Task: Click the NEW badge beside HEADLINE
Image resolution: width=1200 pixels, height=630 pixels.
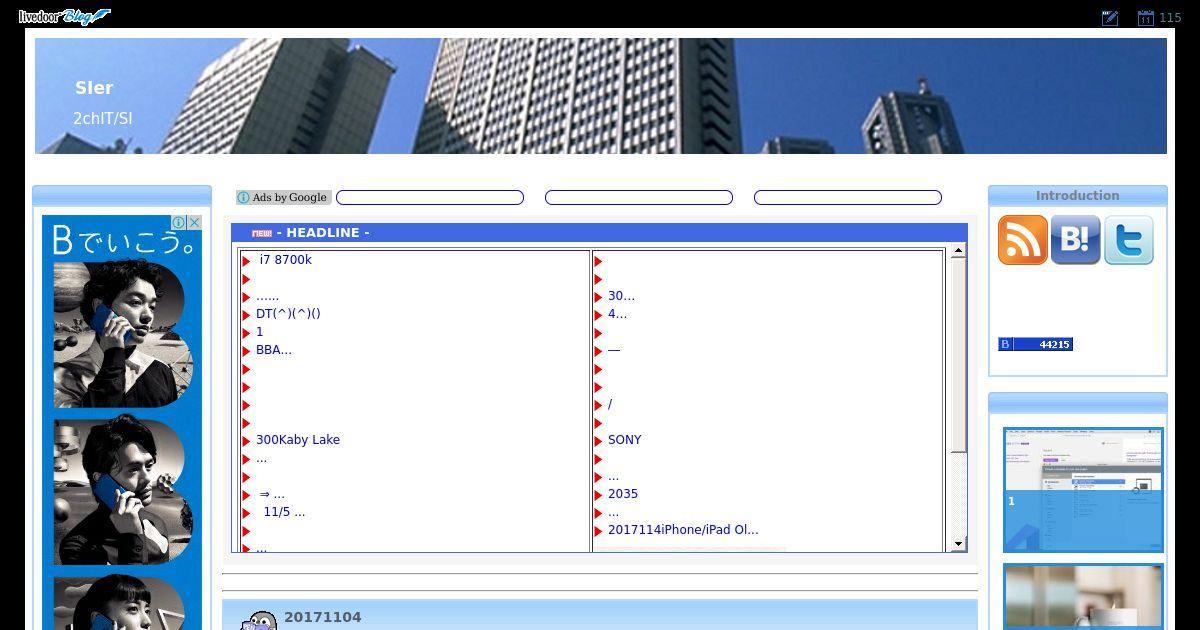Action: pos(262,233)
